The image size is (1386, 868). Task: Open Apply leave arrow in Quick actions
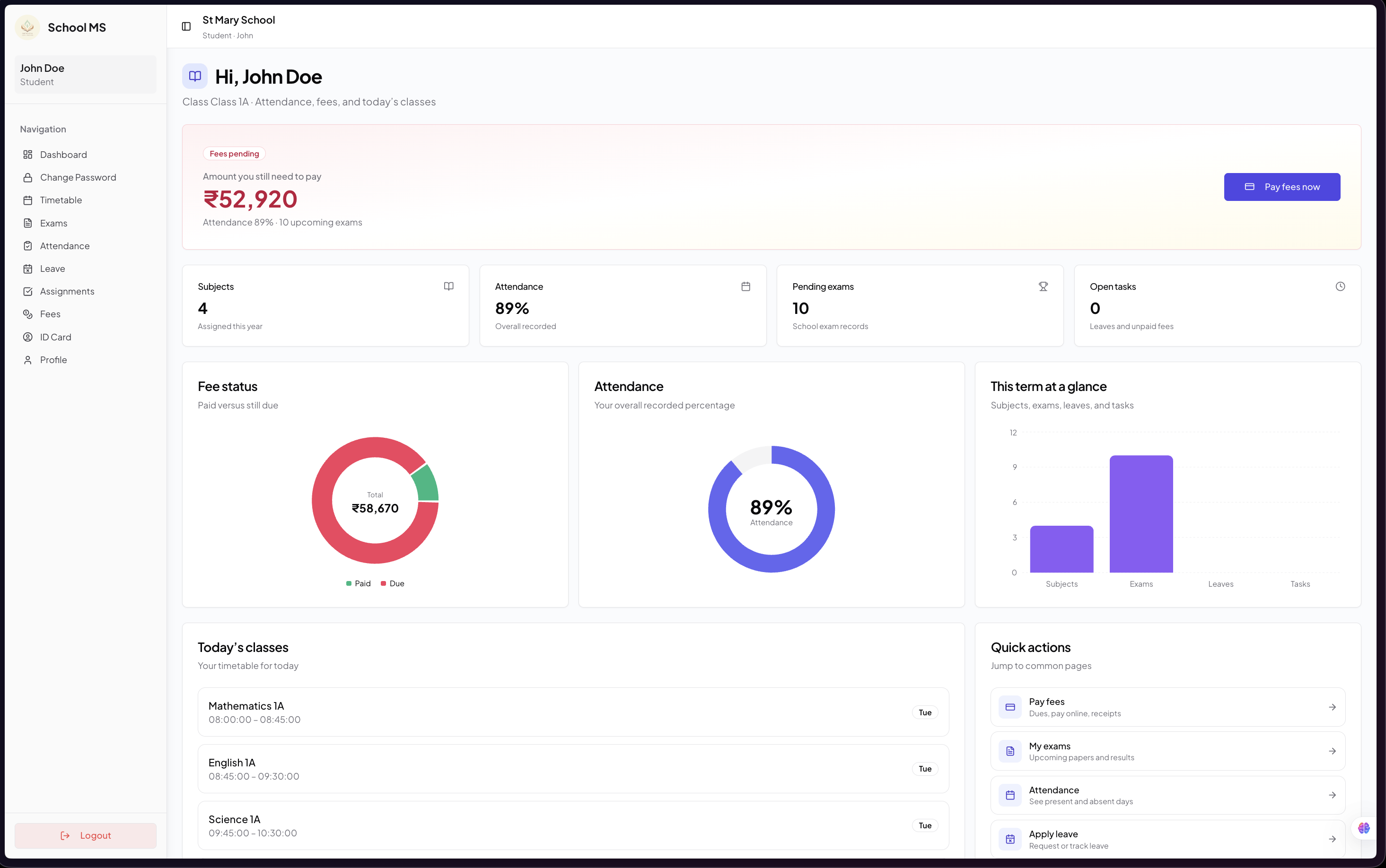tap(1332, 839)
